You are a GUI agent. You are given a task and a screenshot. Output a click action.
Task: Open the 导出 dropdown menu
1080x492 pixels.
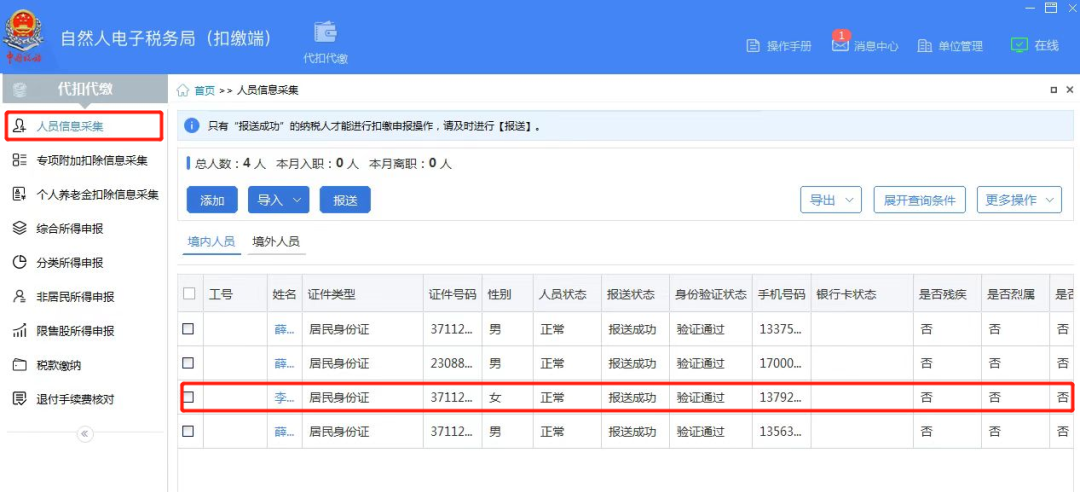pyautogui.click(x=831, y=200)
